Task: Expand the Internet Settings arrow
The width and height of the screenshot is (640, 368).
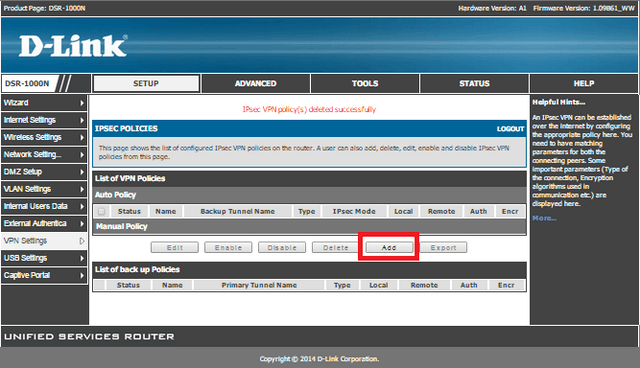Action: pyautogui.click(x=82, y=120)
